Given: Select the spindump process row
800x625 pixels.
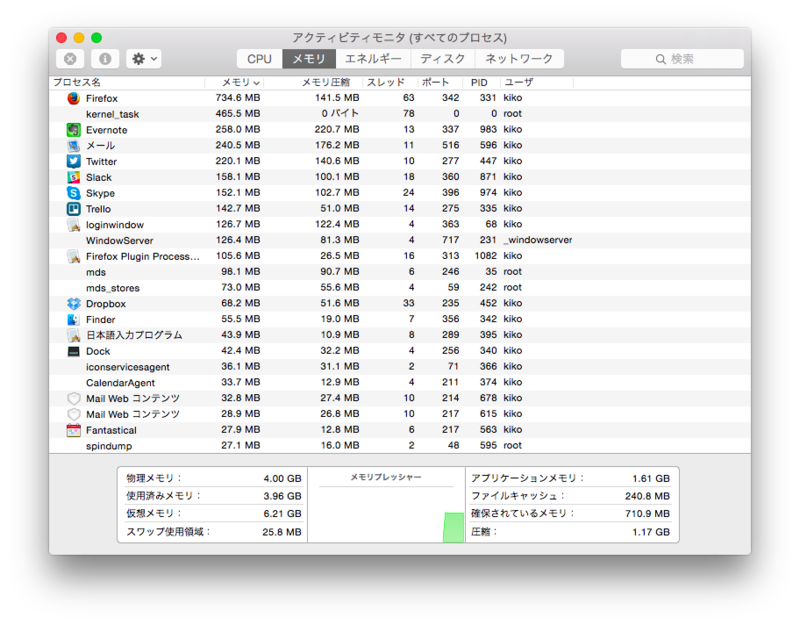Looking at the screenshot, I should (400, 445).
